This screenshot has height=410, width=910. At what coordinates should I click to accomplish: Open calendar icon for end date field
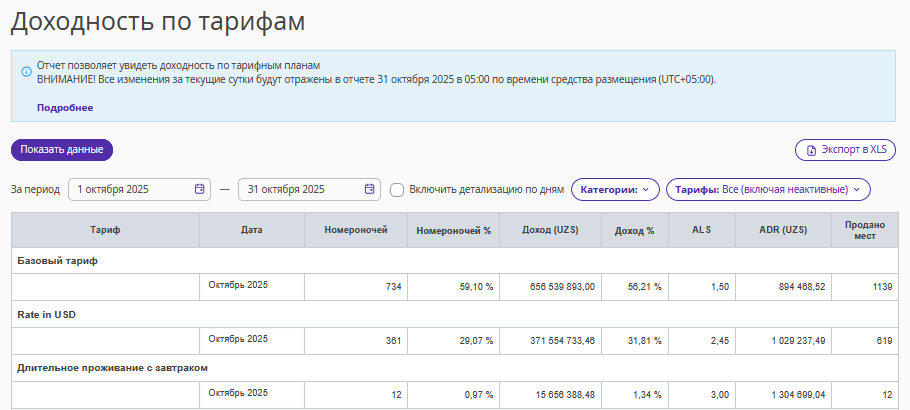tap(369, 189)
